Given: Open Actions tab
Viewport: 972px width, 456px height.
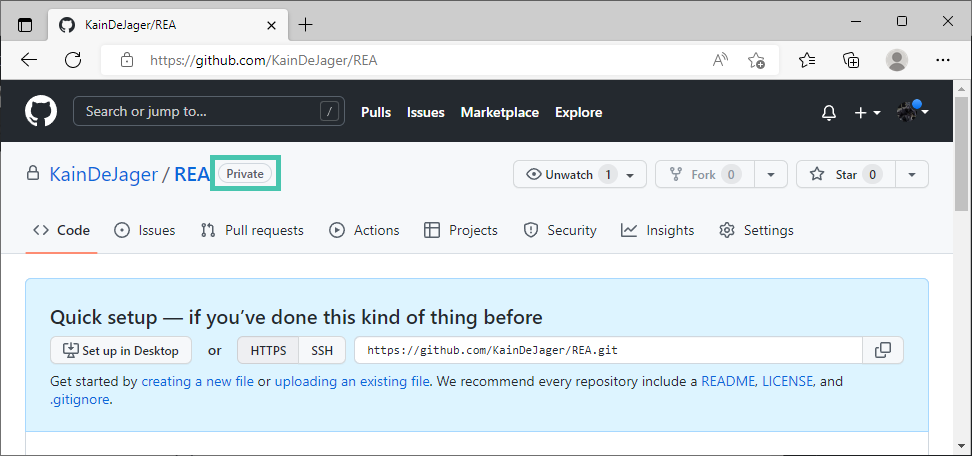Looking at the screenshot, I should pyautogui.click(x=364, y=230).
